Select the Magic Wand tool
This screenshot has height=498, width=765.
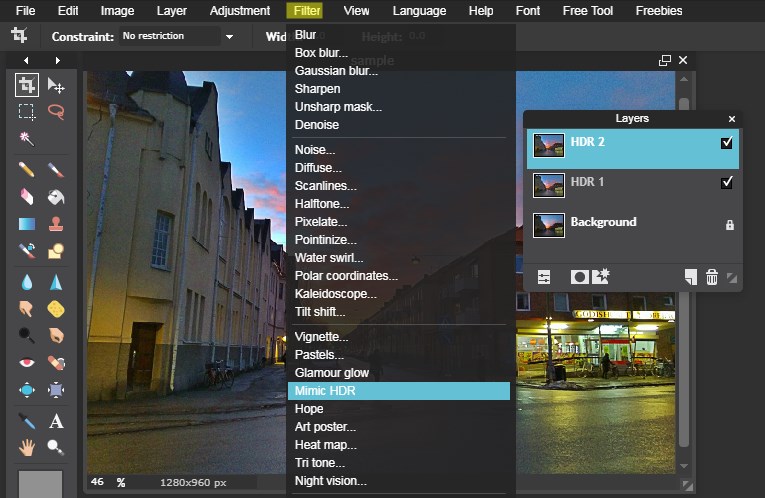click(x=27, y=139)
